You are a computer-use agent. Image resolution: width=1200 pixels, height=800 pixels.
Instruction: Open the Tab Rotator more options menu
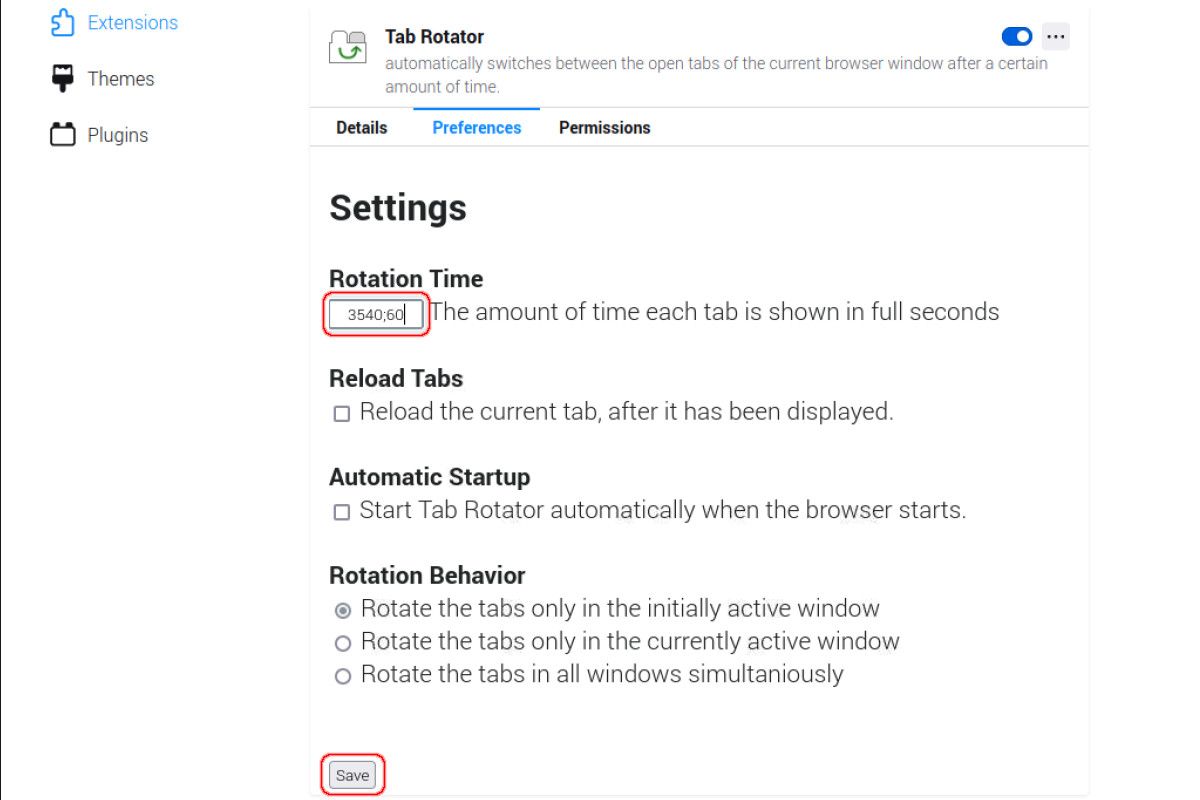coord(1055,37)
